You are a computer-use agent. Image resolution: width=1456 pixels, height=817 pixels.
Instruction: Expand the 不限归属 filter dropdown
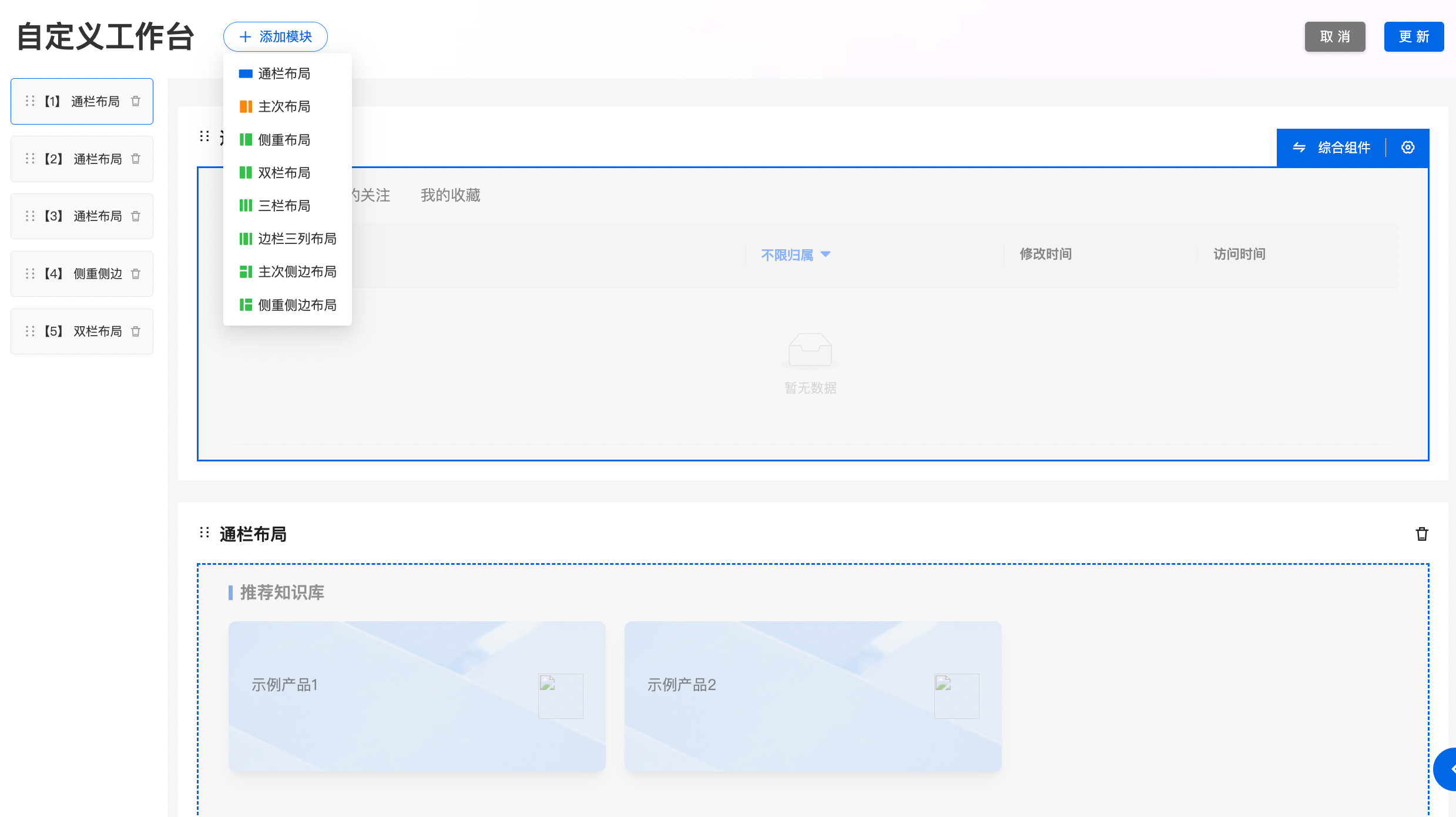pyautogui.click(x=795, y=255)
